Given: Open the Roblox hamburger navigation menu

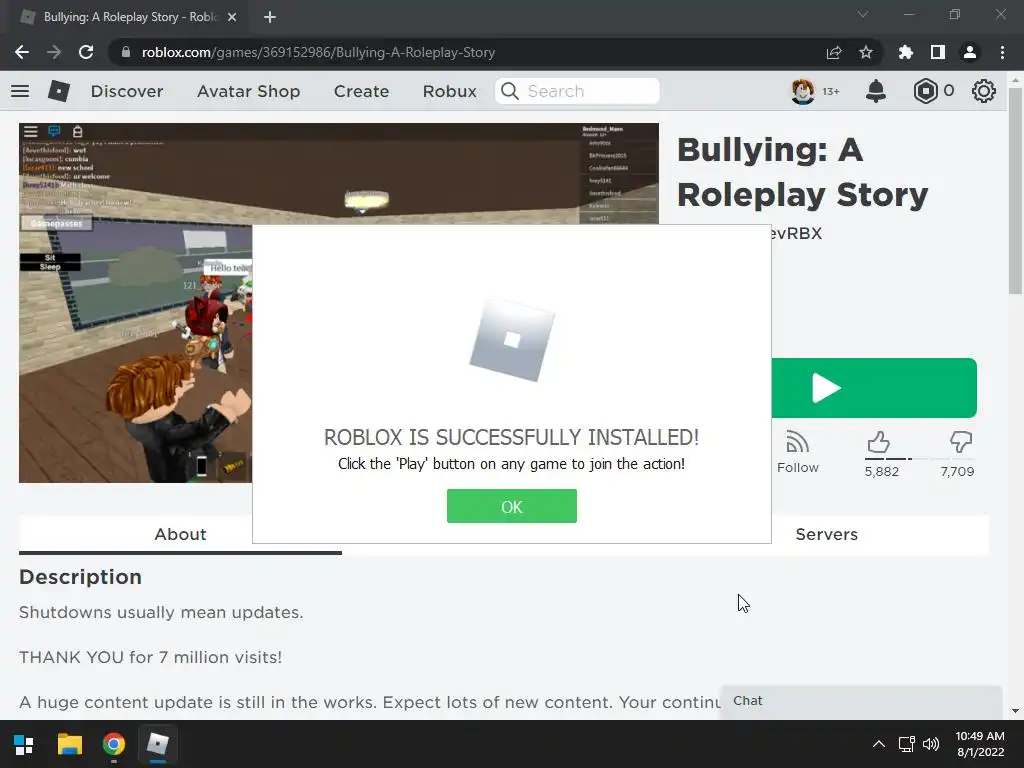Looking at the screenshot, I should [20, 91].
